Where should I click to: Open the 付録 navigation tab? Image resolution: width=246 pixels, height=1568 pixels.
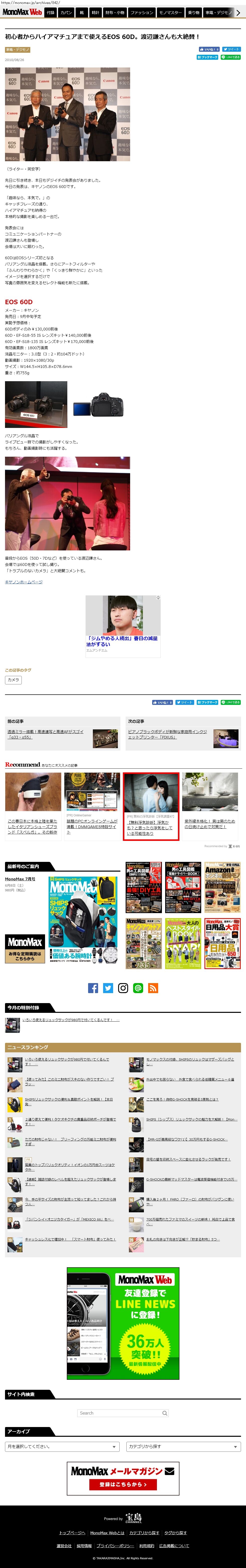[51, 12]
